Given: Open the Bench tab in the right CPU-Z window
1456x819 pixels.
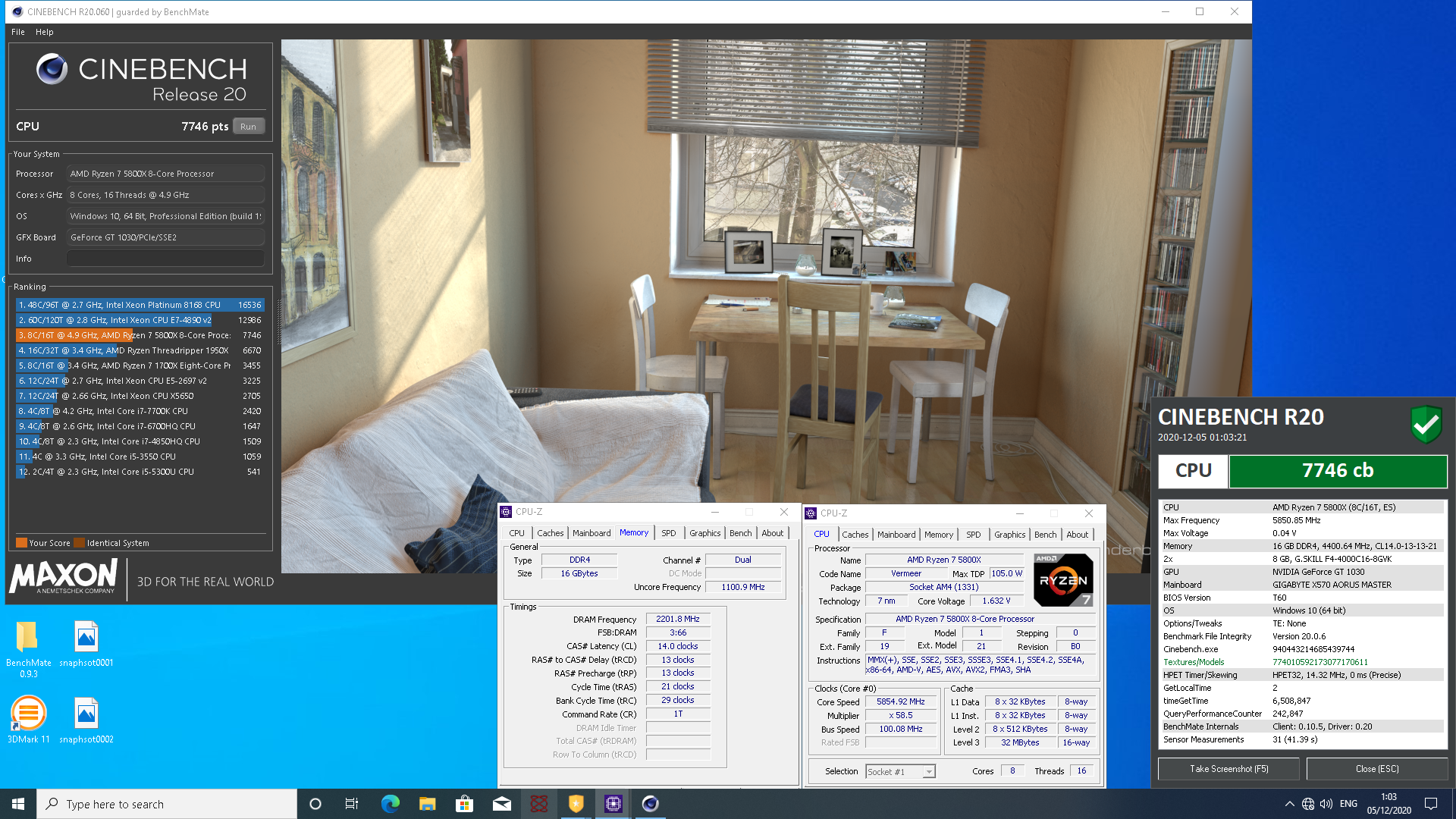Looking at the screenshot, I should (1046, 535).
